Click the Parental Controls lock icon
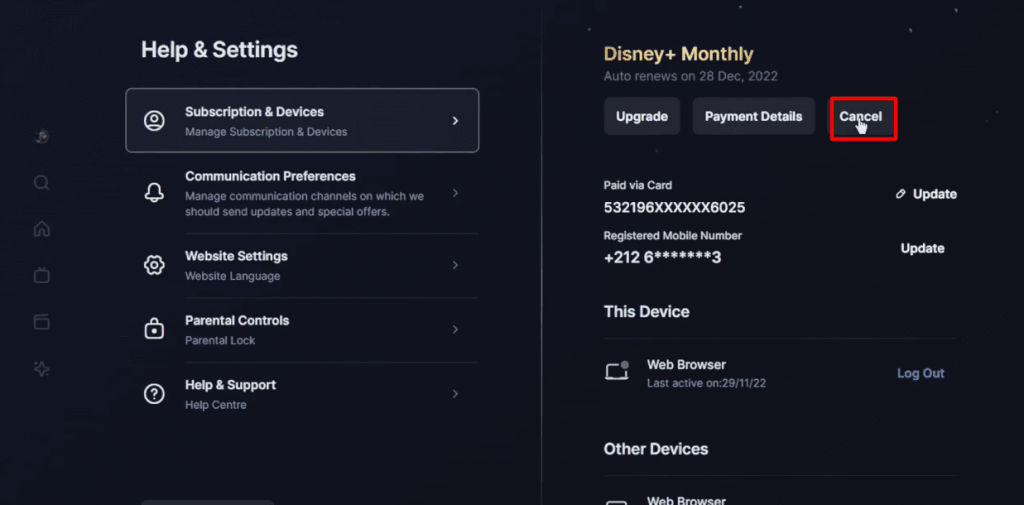The width and height of the screenshot is (1024, 505). 154,329
